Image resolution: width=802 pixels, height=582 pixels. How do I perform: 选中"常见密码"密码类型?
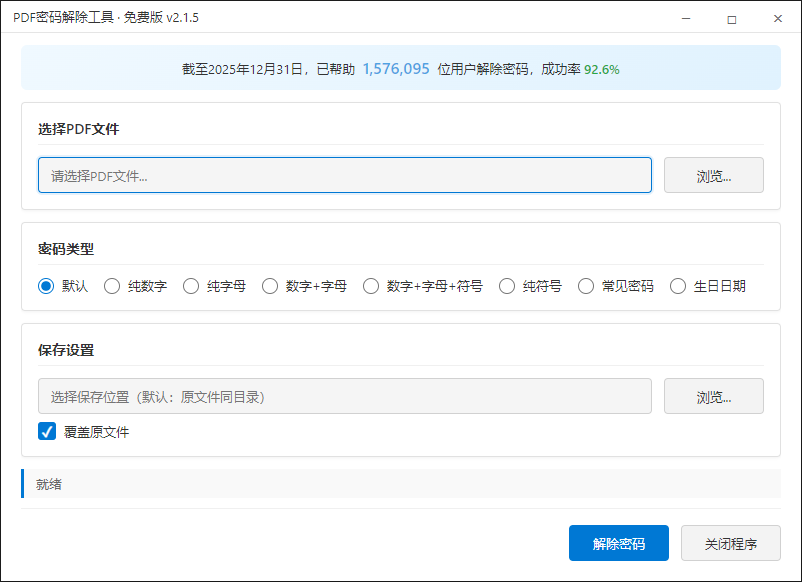pos(586,286)
